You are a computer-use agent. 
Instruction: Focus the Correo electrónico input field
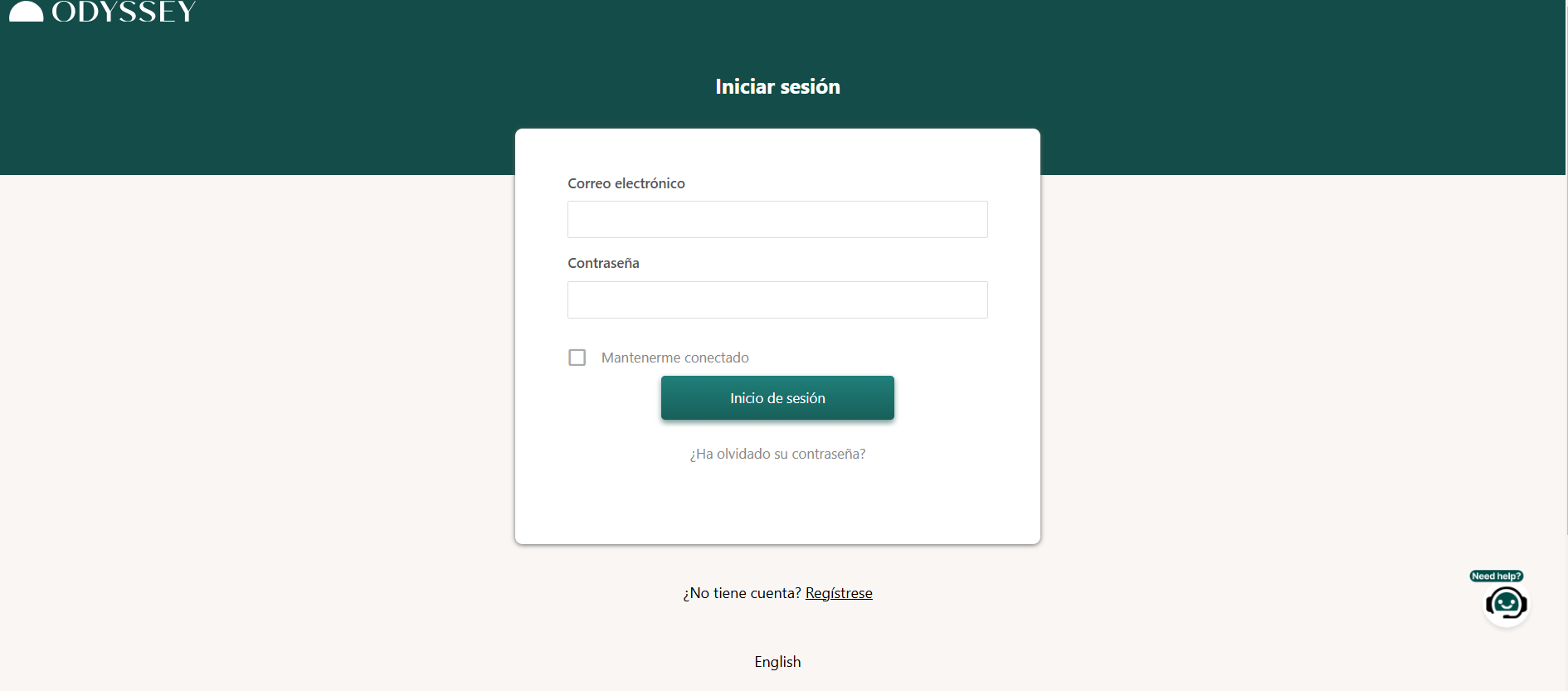(777, 220)
